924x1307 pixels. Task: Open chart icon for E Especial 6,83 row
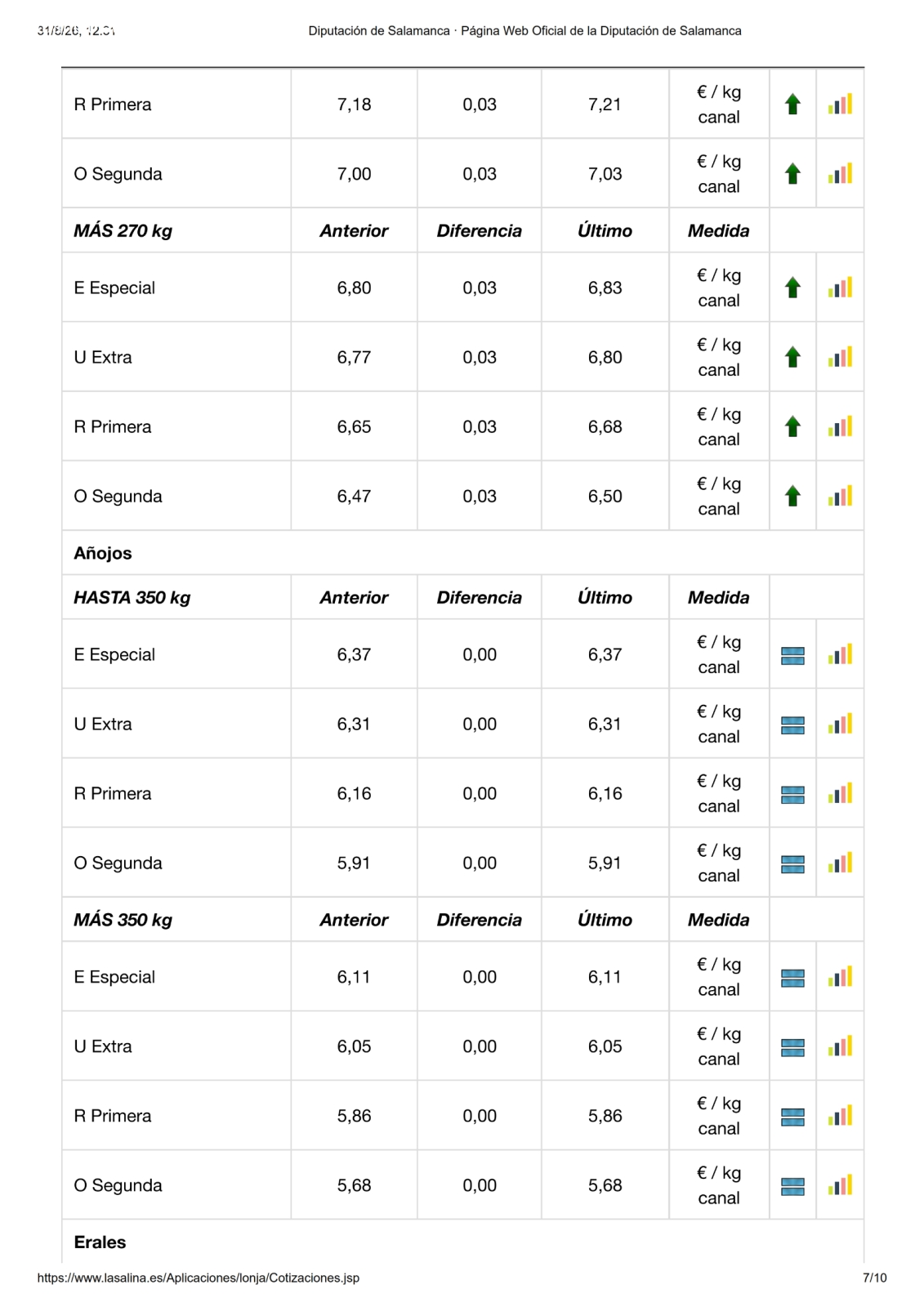click(840, 288)
